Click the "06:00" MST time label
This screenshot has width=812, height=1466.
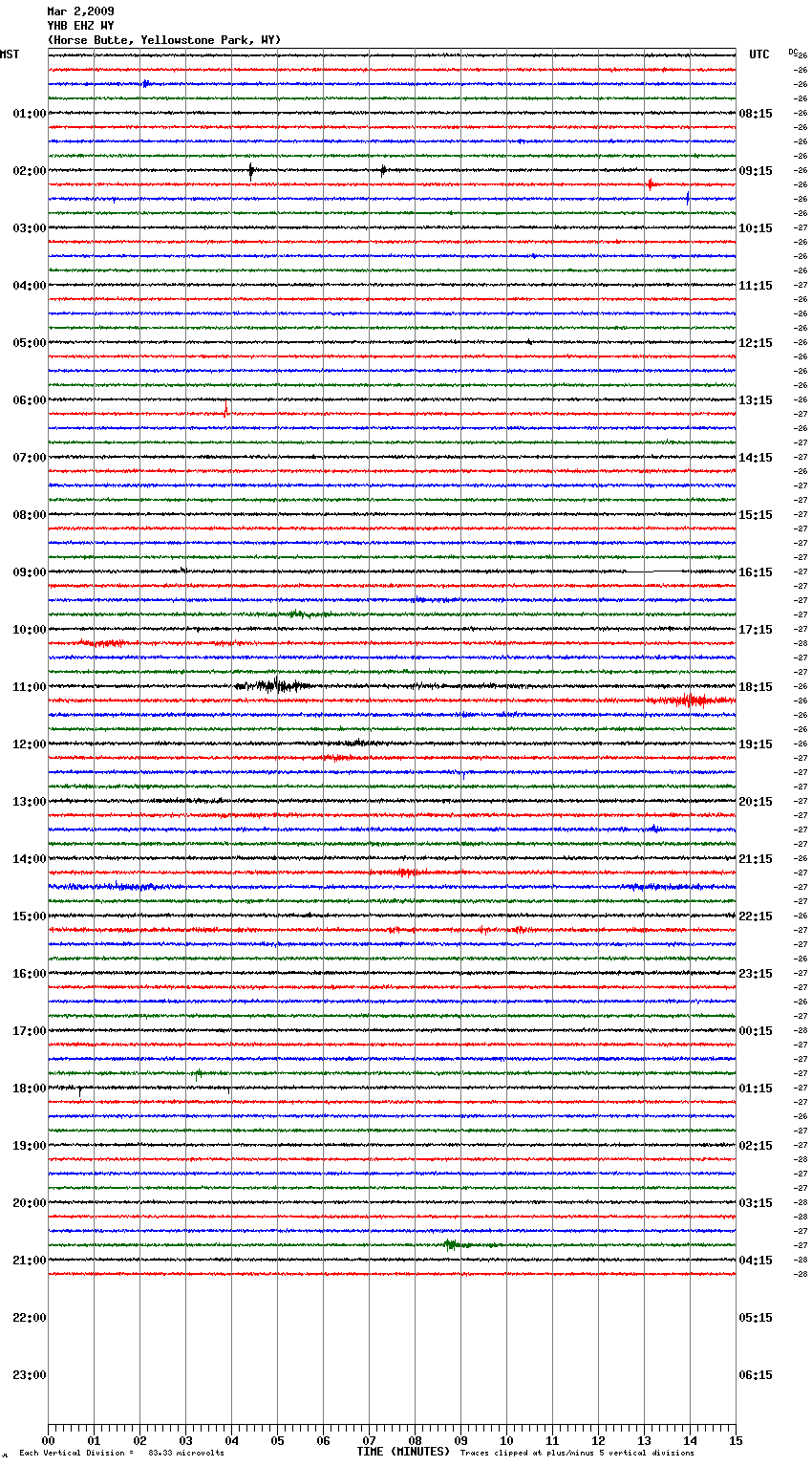point(30,400)
